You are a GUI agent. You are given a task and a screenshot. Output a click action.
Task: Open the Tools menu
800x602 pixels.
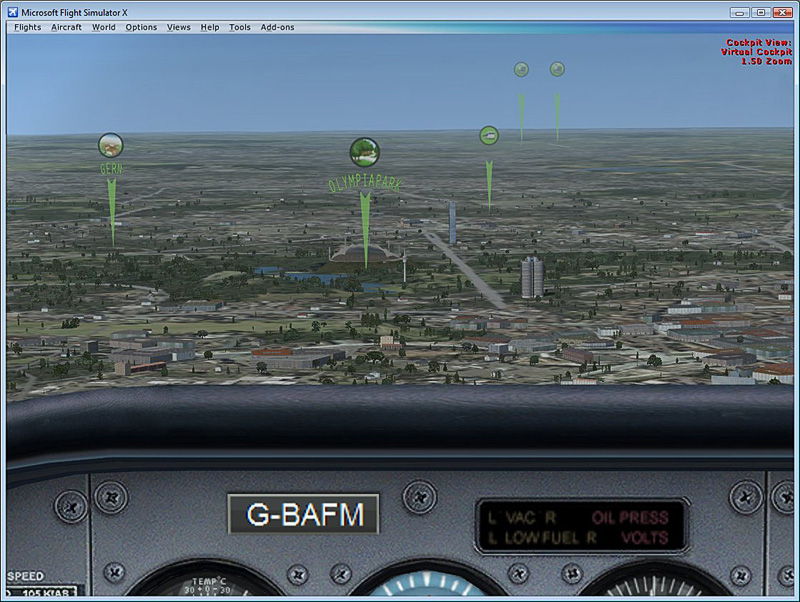(x=239, y=27)
